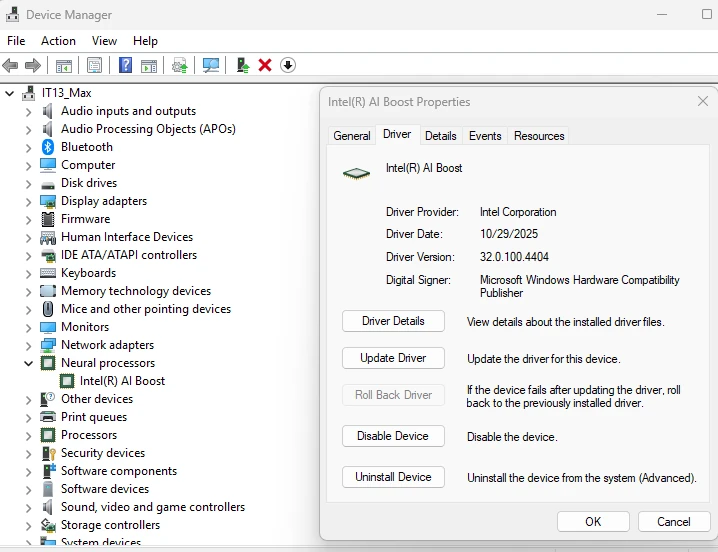Expand Audio Processing Objects (APOs)
The image size is (718, 552).
tap(28, 130)
